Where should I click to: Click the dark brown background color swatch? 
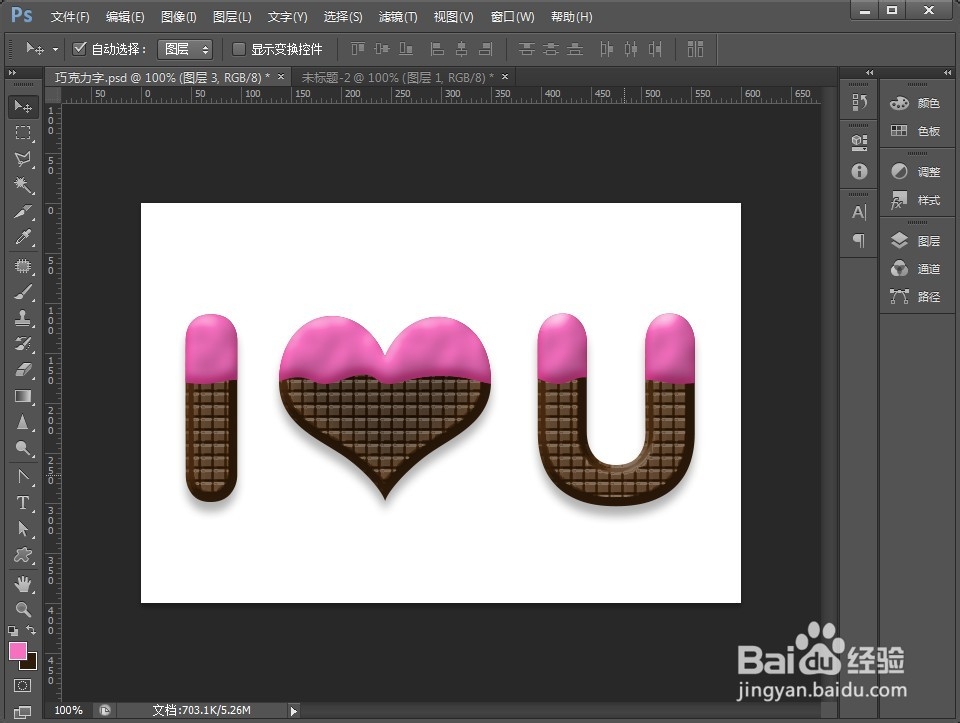tap(31, 664)
